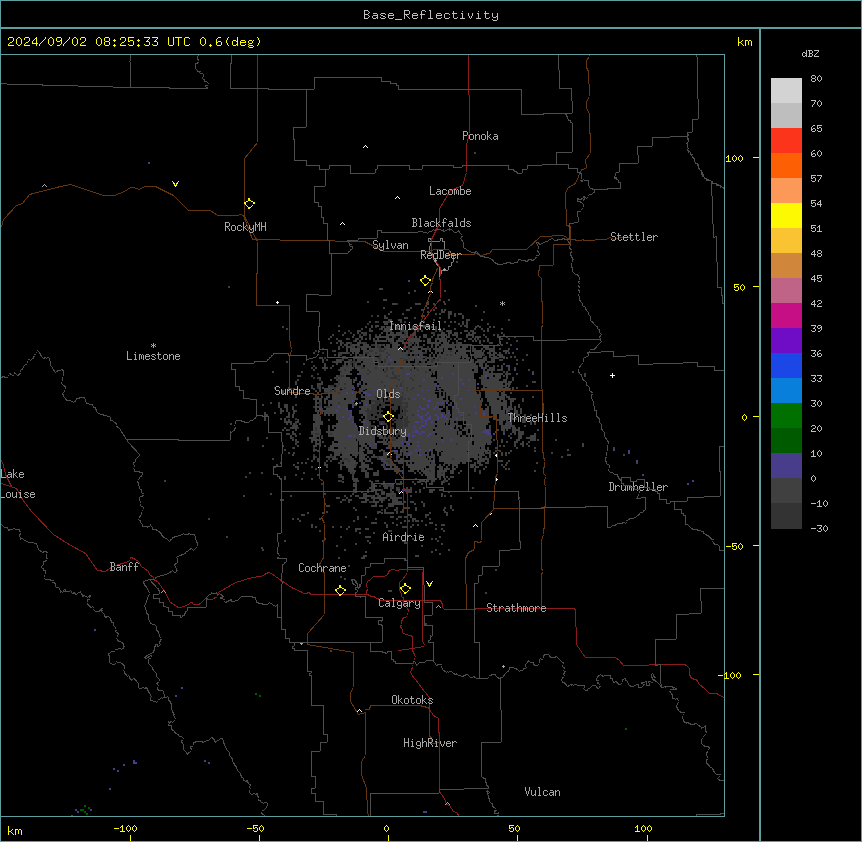Click the yellow V marker northwest of RockyMH
This screenshot has height=842, width=862.
175,184
